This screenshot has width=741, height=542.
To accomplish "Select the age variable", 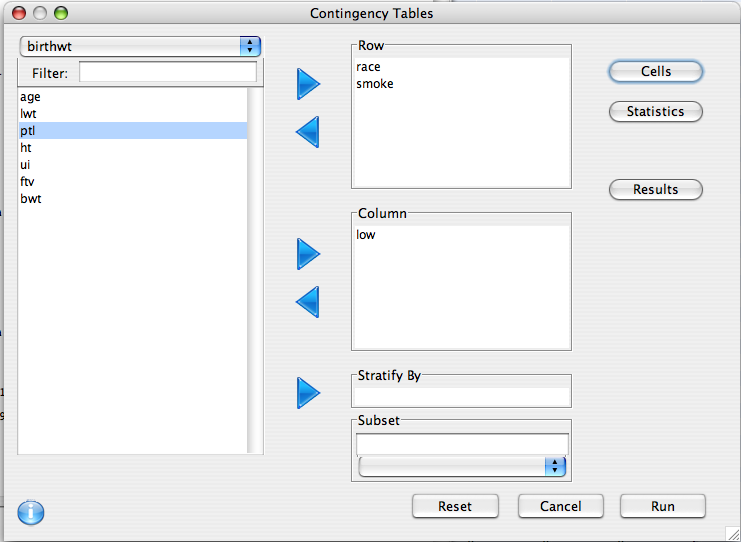I will pyautogui.click(x=133, y=97).
